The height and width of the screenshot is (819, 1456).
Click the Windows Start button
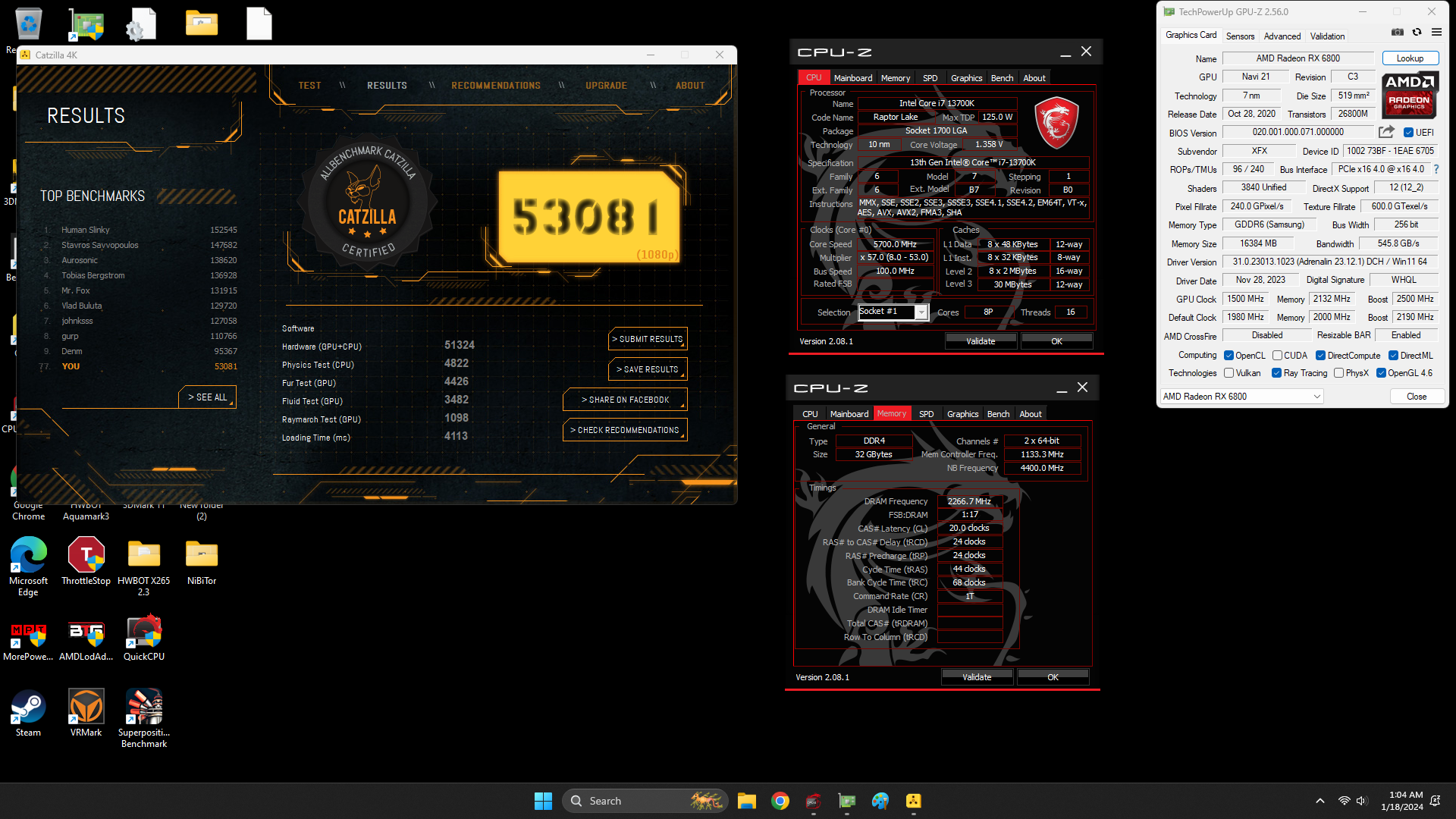coord(543,801)
